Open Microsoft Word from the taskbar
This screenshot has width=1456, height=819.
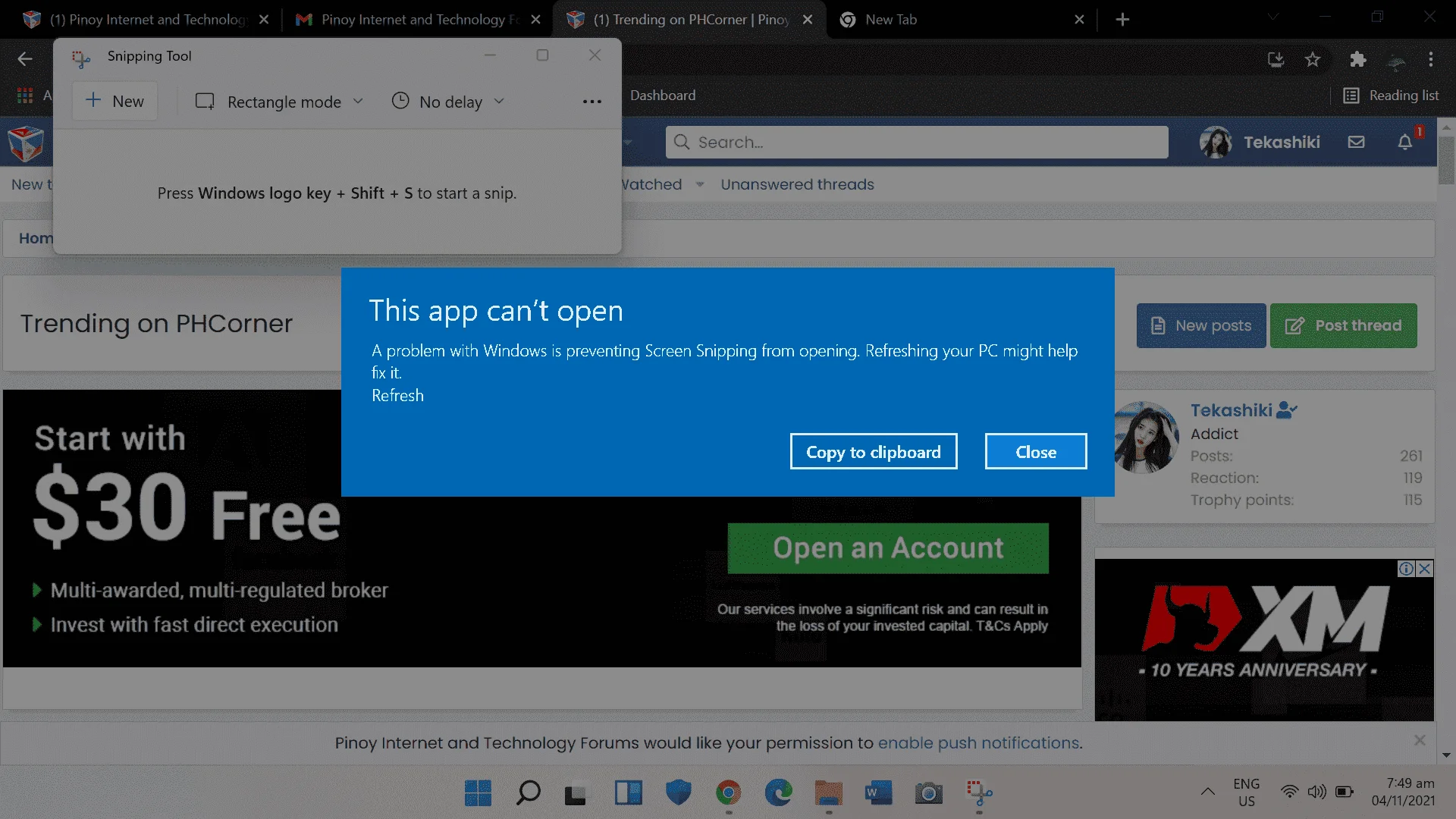point(878,793)
